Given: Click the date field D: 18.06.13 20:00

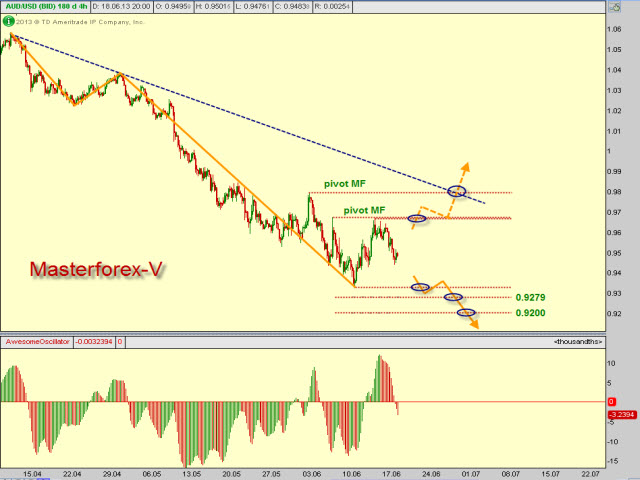Looking at the screenshot, I should click(x=121, y=7).
